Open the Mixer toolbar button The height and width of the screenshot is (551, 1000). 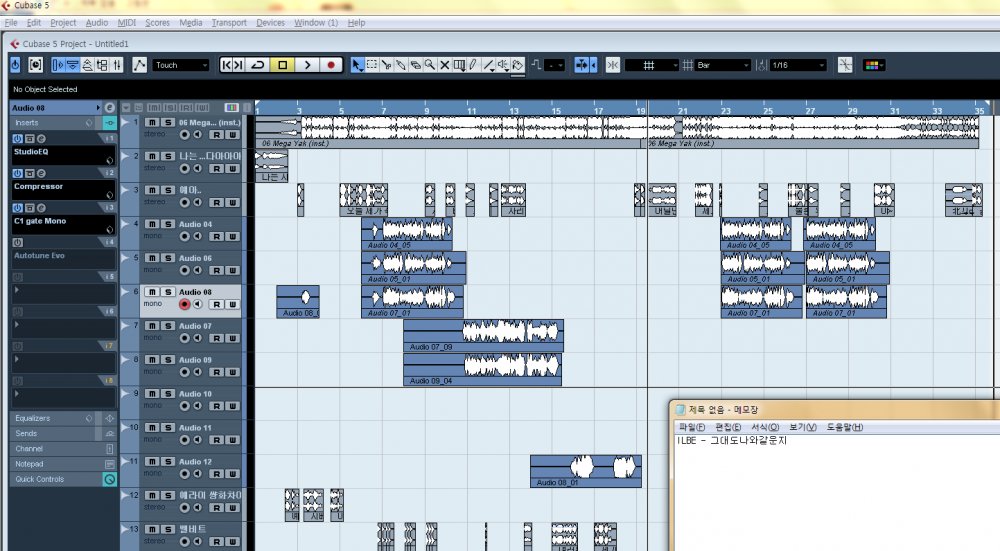pyautogui.click(x=117, y=65)
